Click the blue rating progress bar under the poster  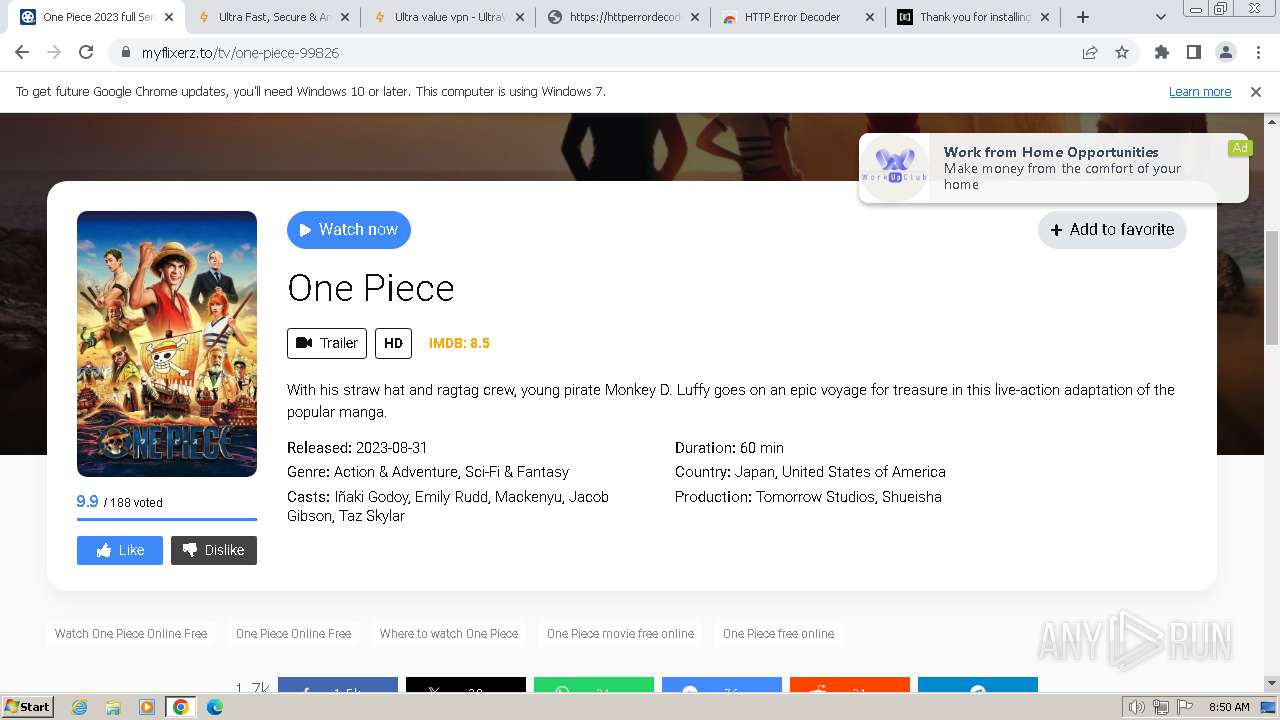tap(167, 519)
